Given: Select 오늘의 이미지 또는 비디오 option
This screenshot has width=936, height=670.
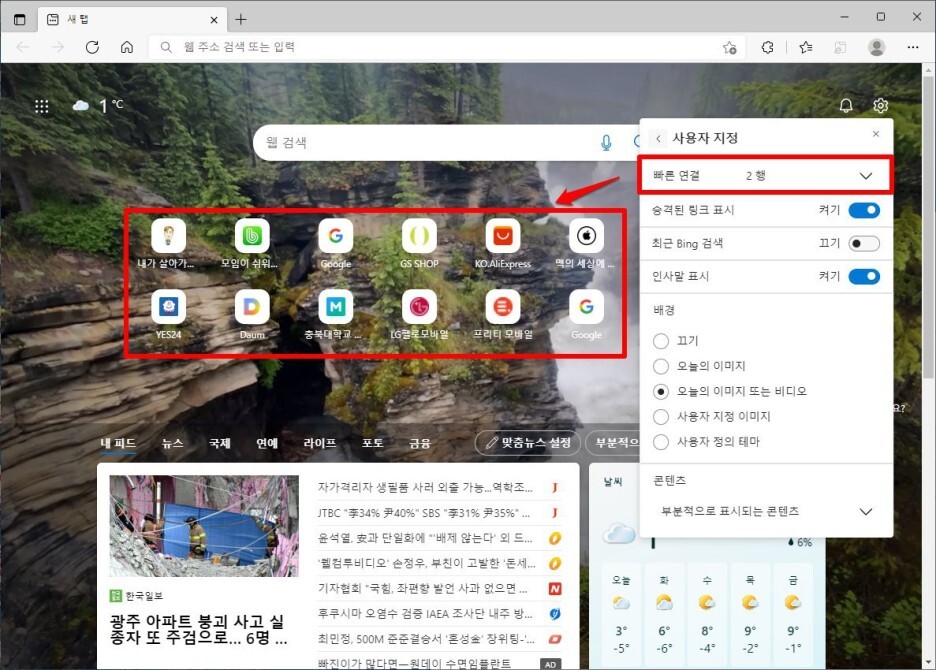Looking at the screenshot, I should pyautogui.click(x=661, y=392).
